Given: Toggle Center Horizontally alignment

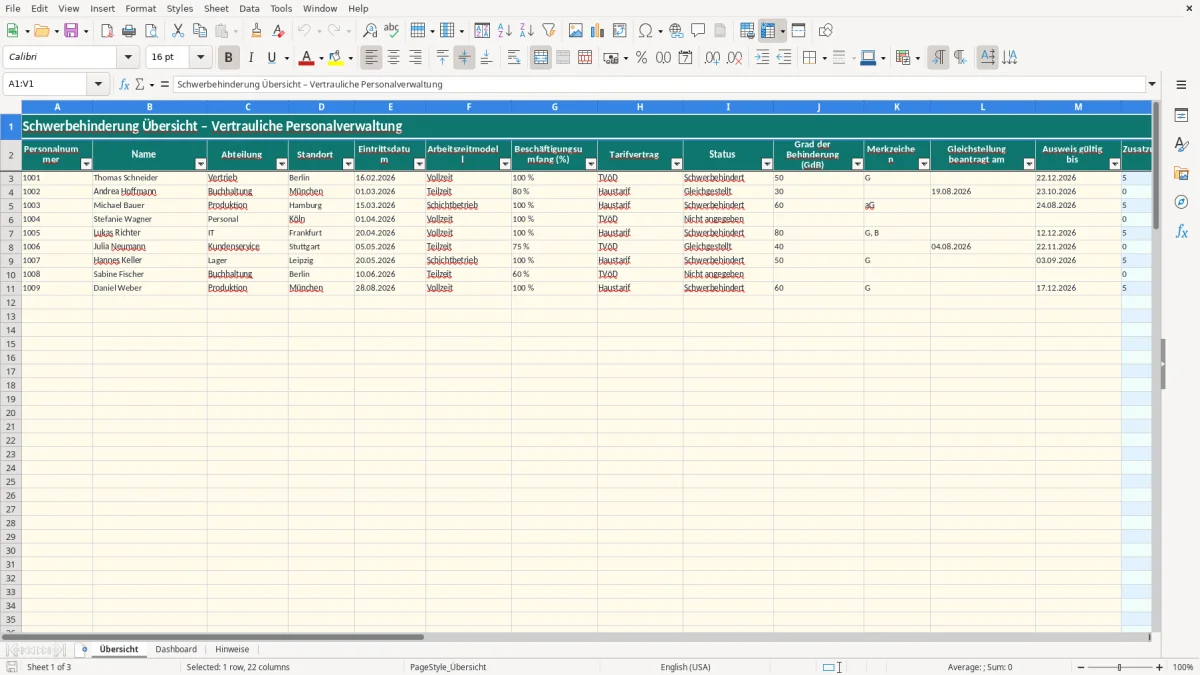Looking at the screenshot, I should pos(394,58).
